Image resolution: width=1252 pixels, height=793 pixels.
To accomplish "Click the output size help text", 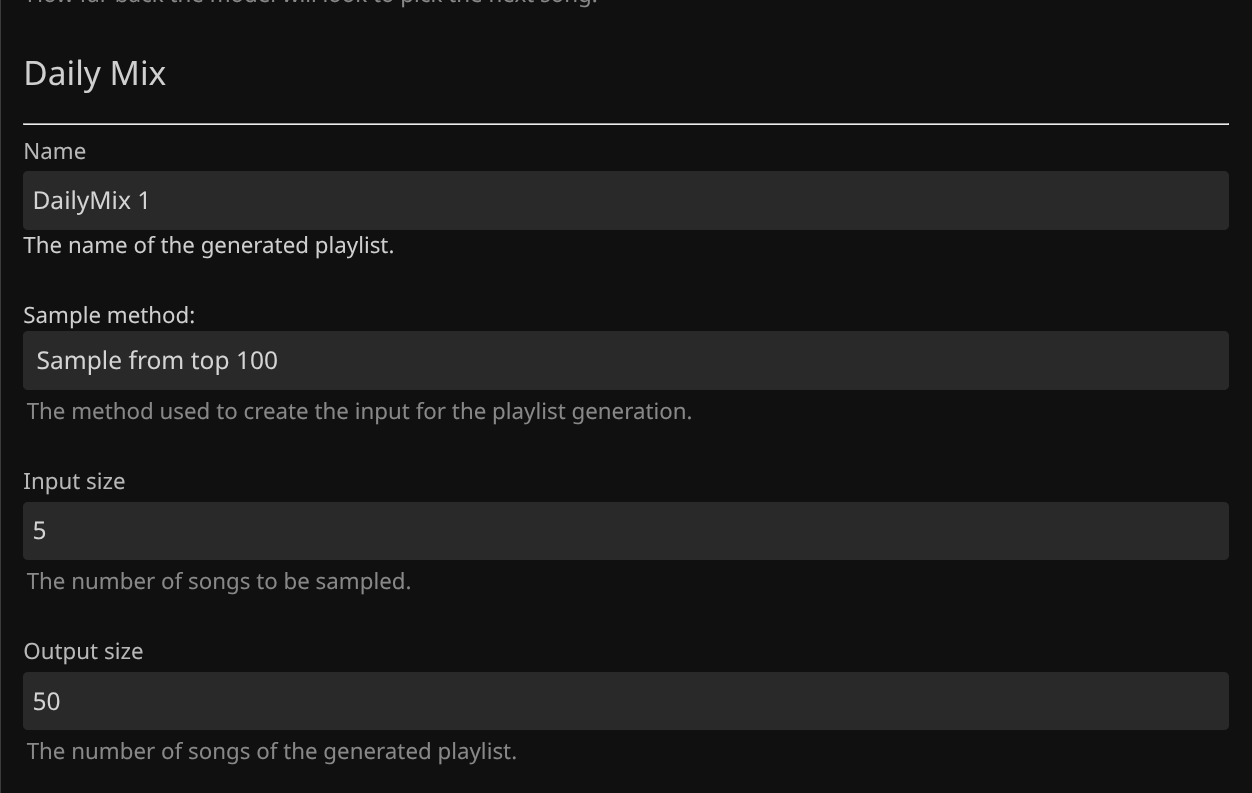I will click(x=272, y=751).
